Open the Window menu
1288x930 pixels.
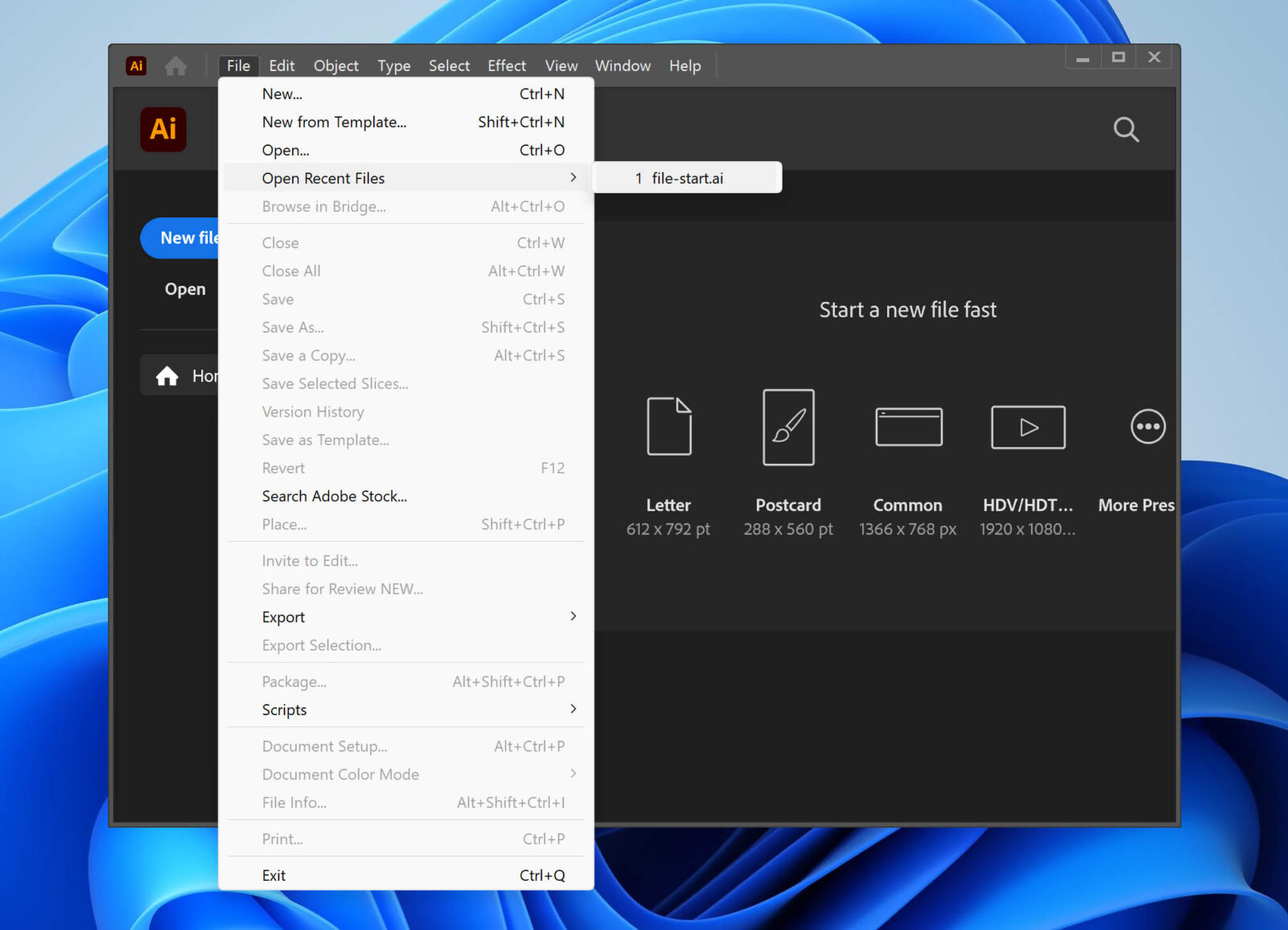(622, 66)
